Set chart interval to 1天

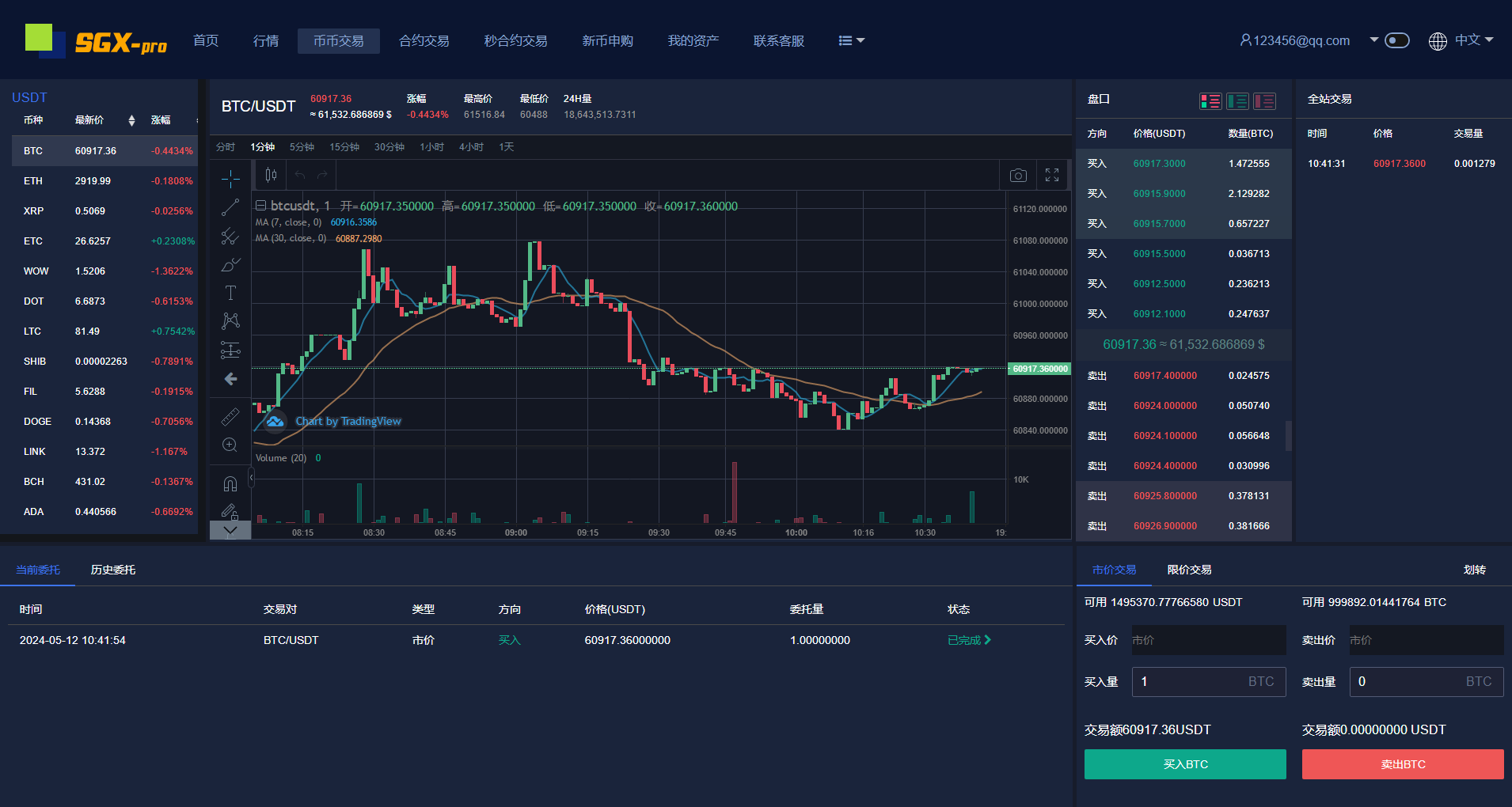(x=507, y=147)
